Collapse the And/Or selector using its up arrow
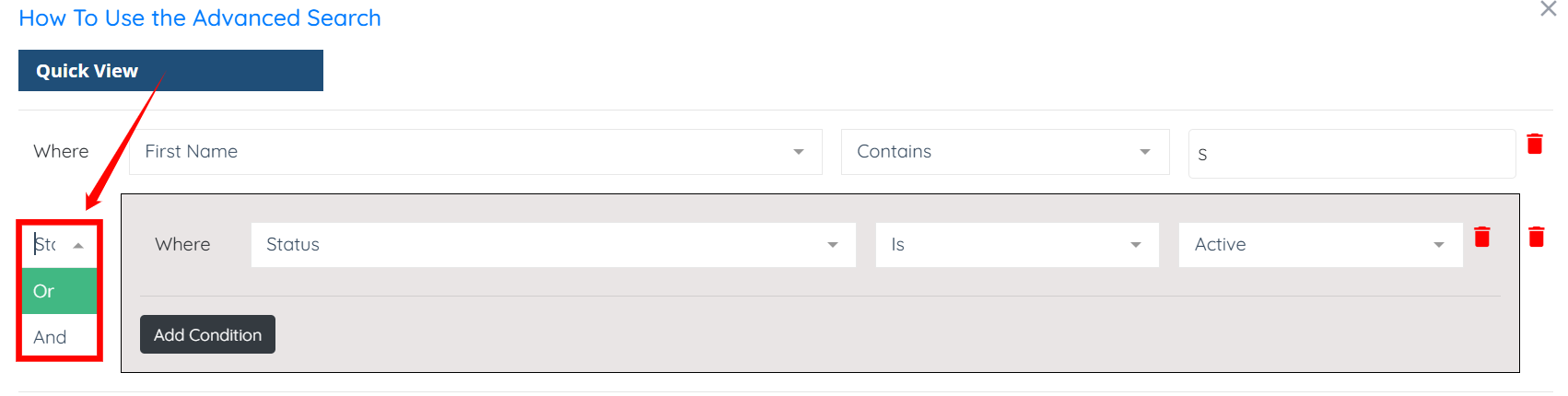Viewport: 1568px width, 396px height. 79,246
